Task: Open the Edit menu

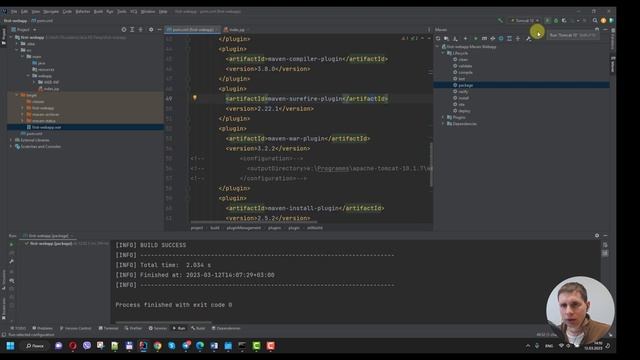Action: click(x=24, y=11)
